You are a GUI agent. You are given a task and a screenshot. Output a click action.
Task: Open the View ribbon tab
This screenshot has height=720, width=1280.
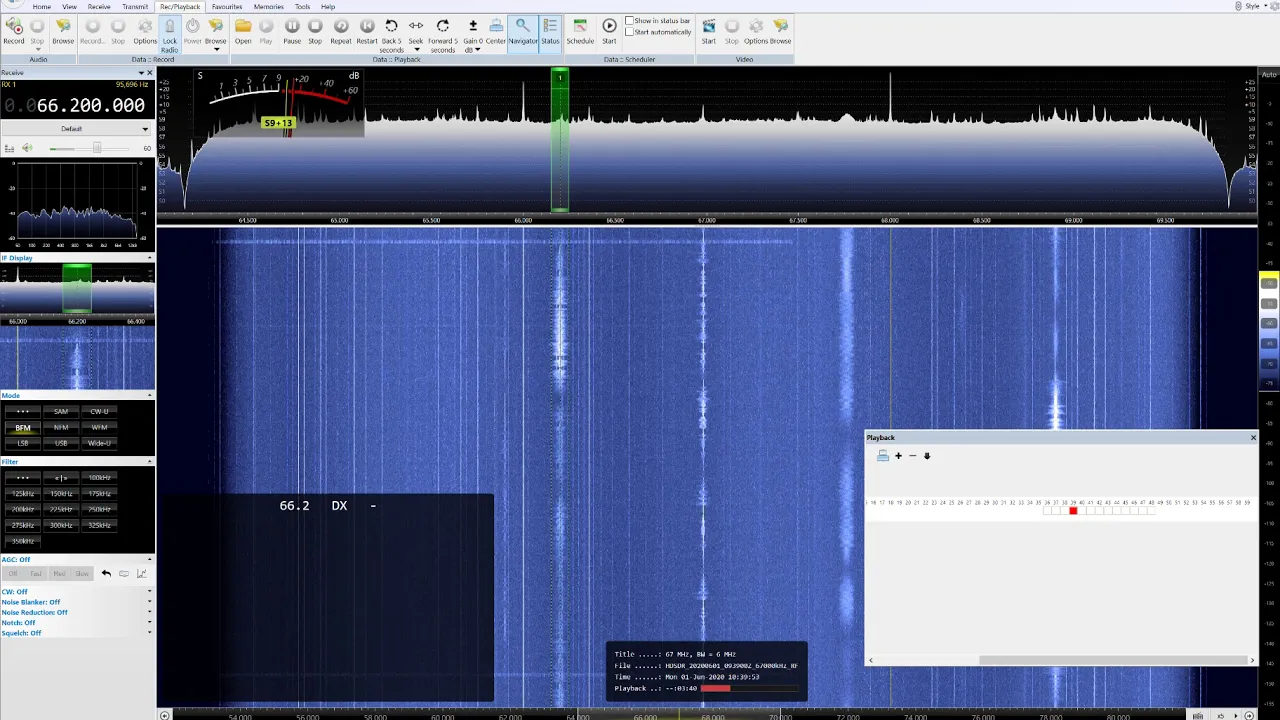(x=69, y=6)
